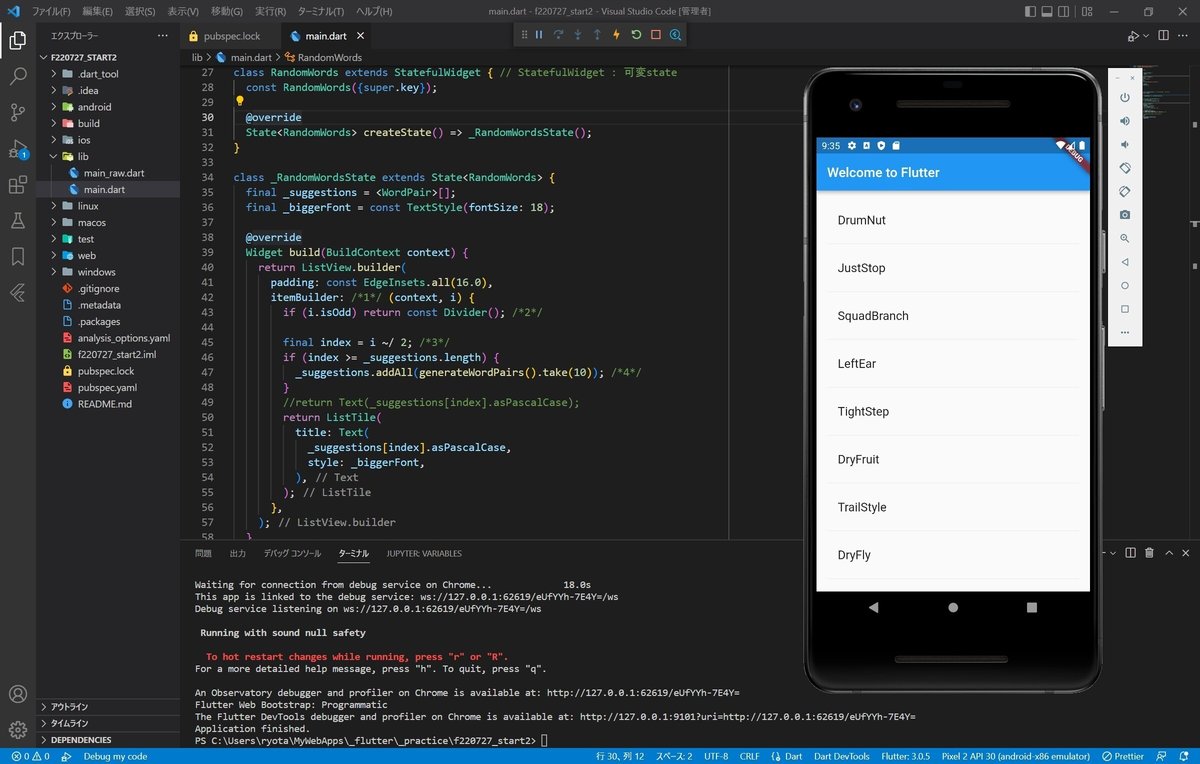Open the Run and Debug view
The width and height of the screenshot is (1200, 764).
18,149
